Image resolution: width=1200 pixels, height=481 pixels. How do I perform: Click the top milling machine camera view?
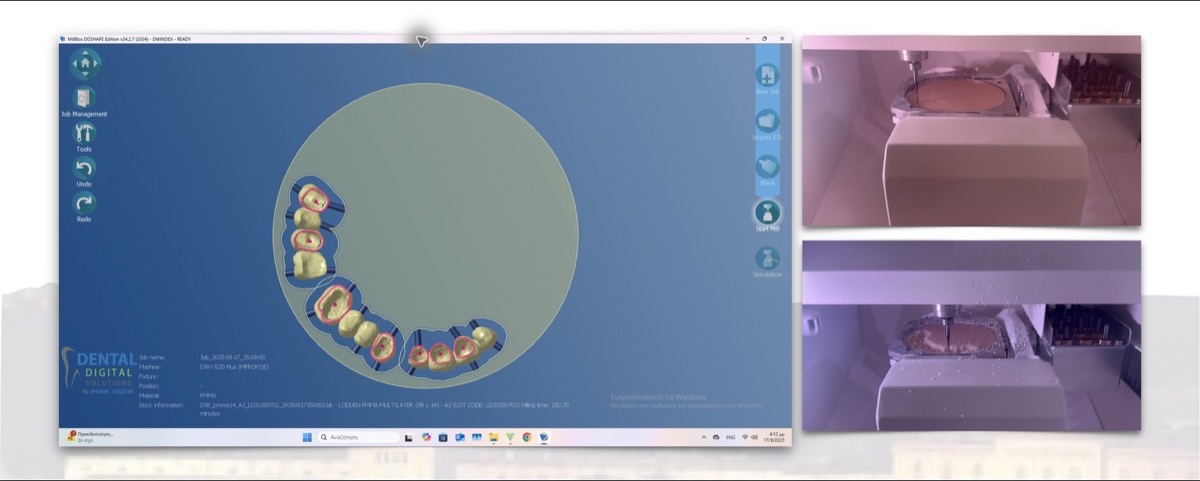point(971,130)
